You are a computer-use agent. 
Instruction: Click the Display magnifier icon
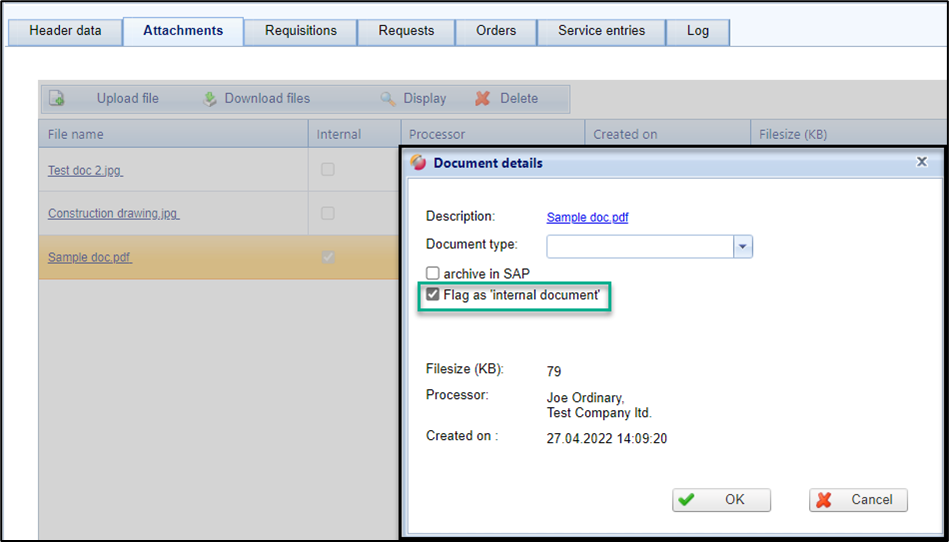point(388,99)
